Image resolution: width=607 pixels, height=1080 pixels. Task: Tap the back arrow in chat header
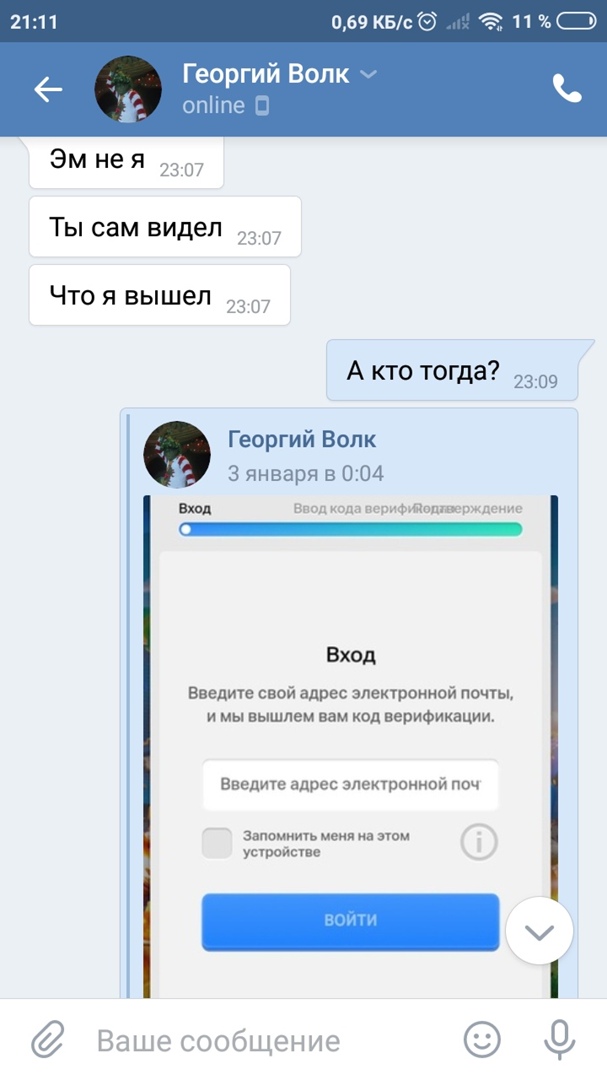click(48, 90)
